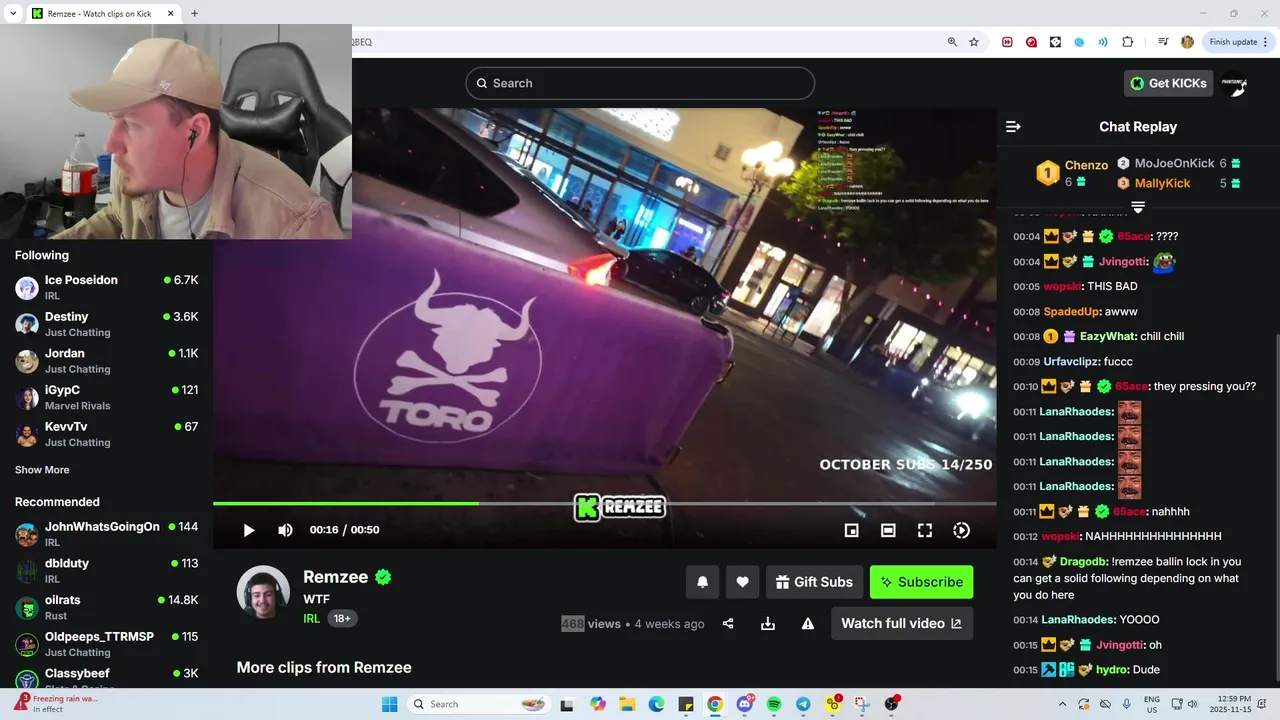The width and height of the screenshot is (1280, 720).
Task: Open the Chrome extensions puzzle icon
Action: [x=1128, y=42]
